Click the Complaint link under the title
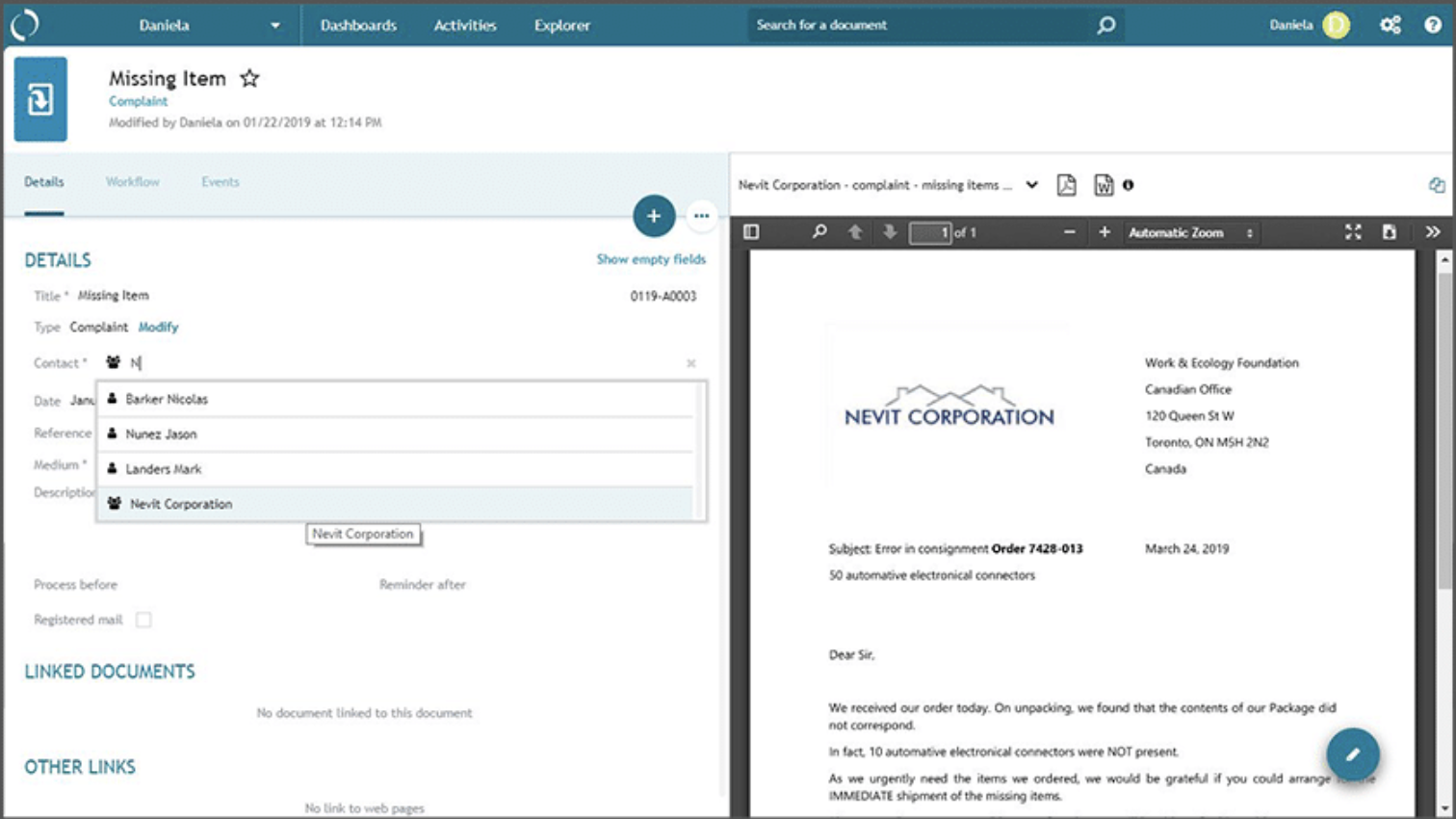Viewport: 1456px width, 819px height. coord(138,101)
